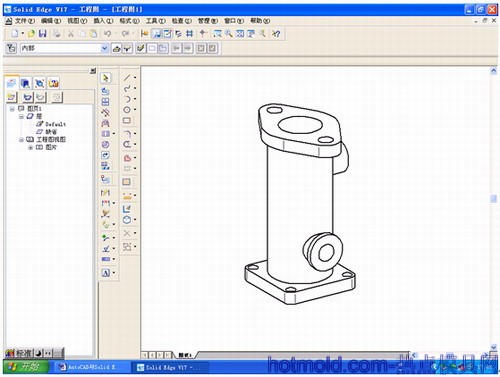This screenshot has height=377, width=500.
Task: Open the 工具 menu
Action: (156, 21)
